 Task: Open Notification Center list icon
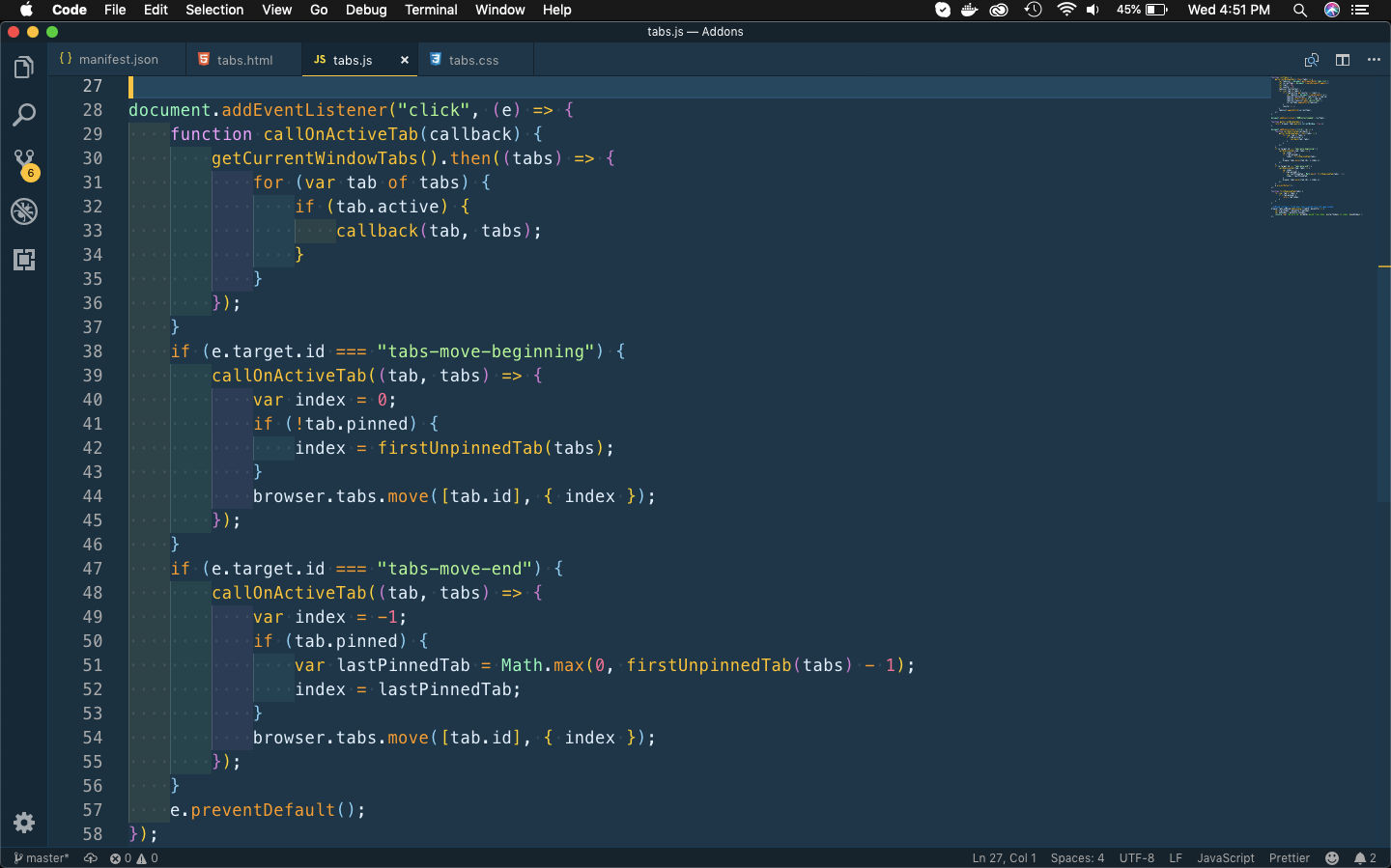pos(1360,10)
